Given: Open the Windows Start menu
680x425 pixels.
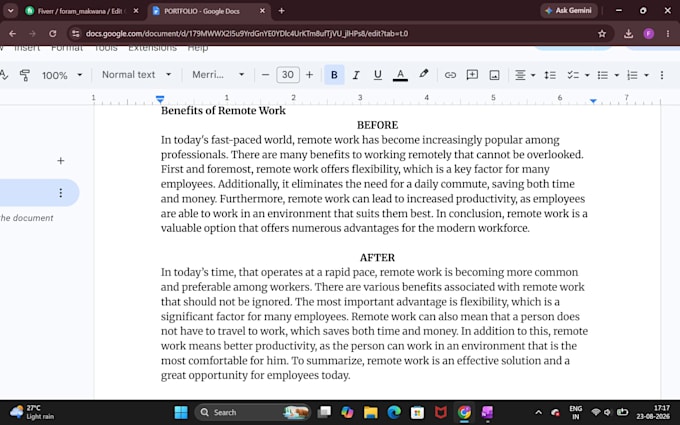Looking at the screenshot, I should tap(181, 412).
